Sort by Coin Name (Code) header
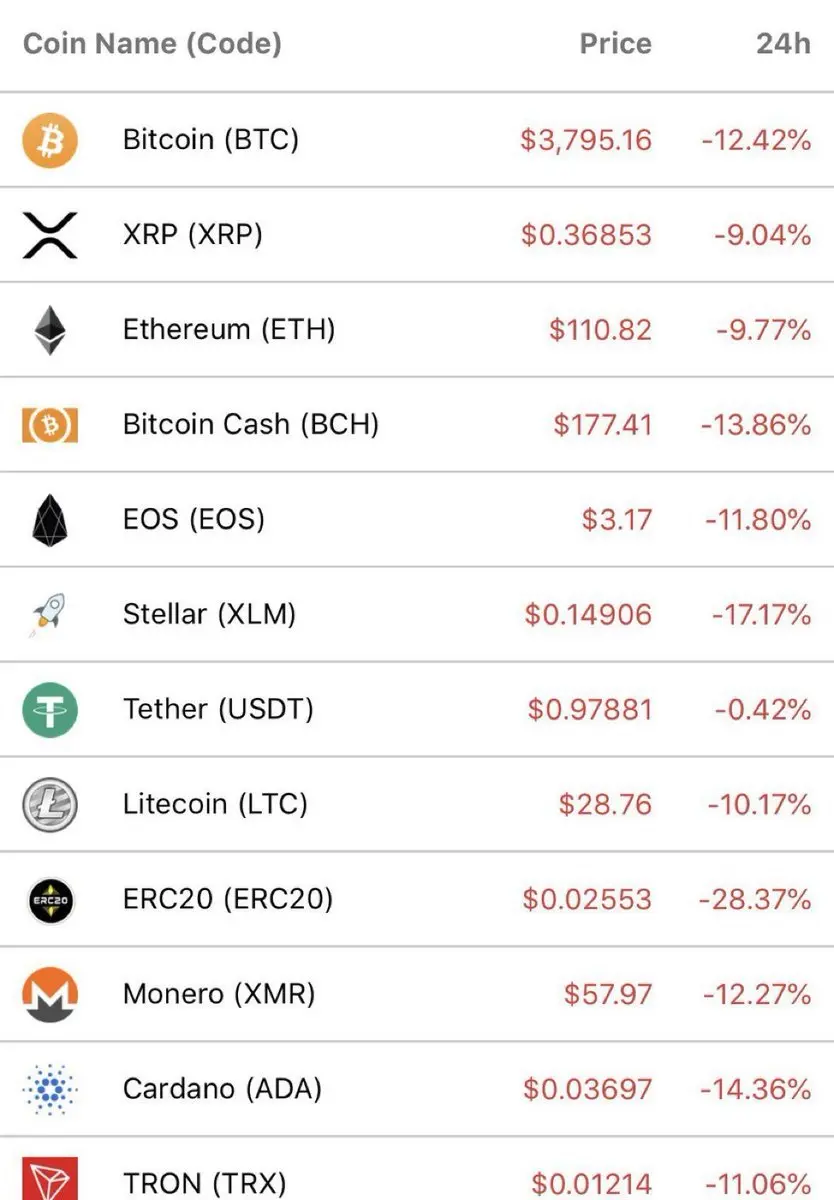Image resolution: width=834 pixels, height=1200 pixels. point(152,44)
